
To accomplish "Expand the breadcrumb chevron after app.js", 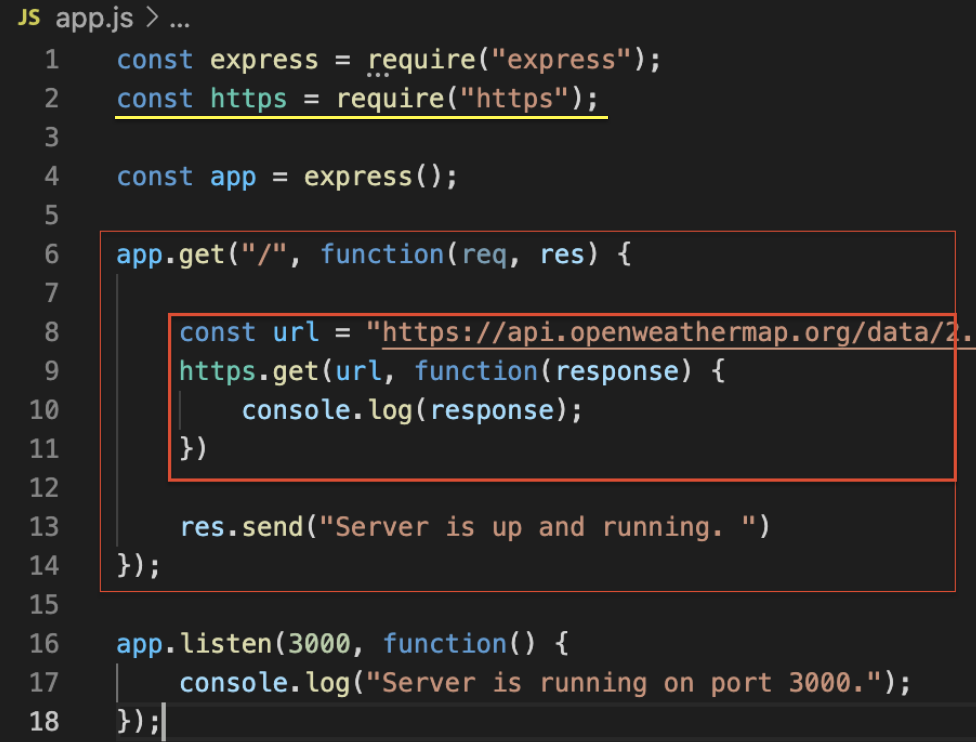I will click(152, 17).
